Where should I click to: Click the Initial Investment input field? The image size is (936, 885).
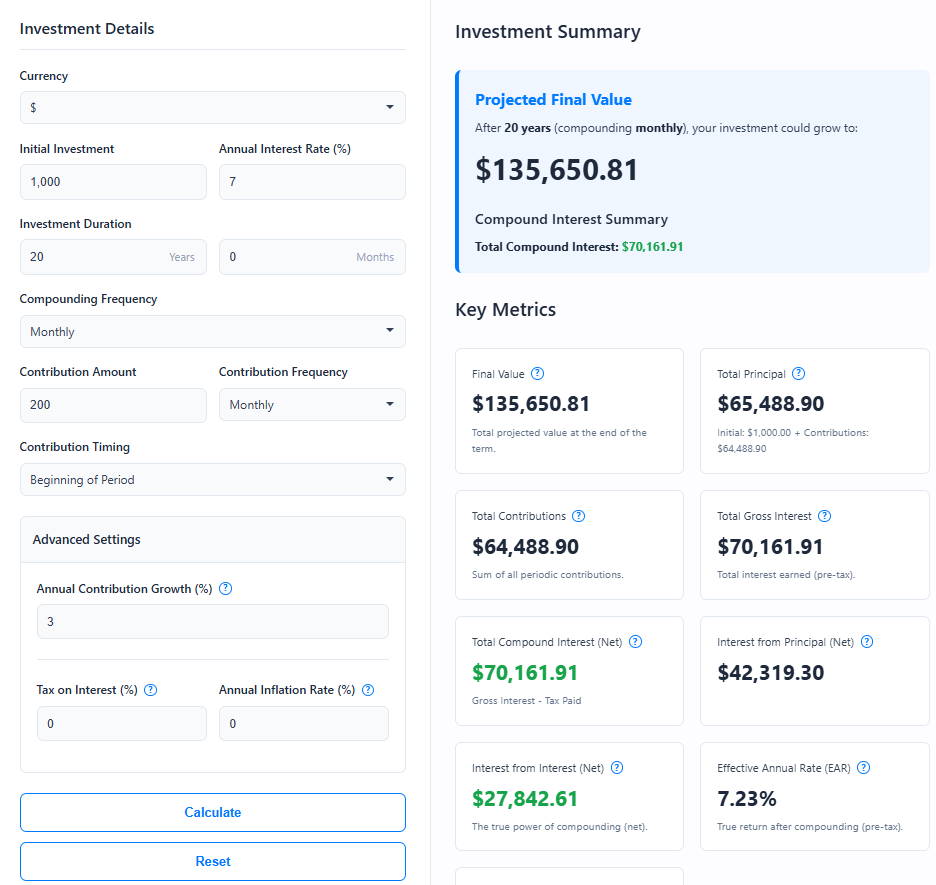[113, 181]
